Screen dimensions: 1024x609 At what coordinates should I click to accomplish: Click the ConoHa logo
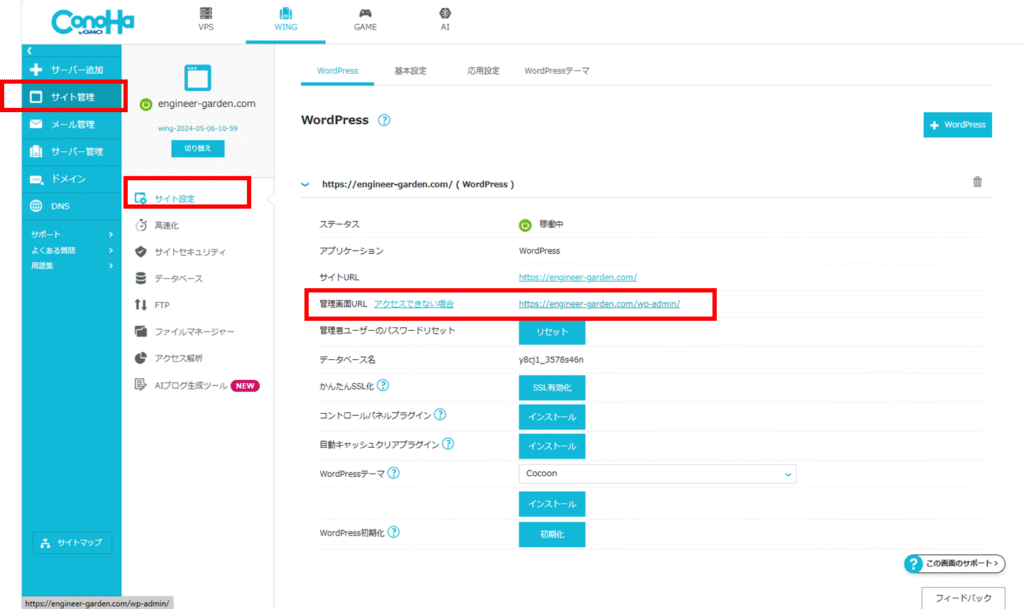[92, 22]
